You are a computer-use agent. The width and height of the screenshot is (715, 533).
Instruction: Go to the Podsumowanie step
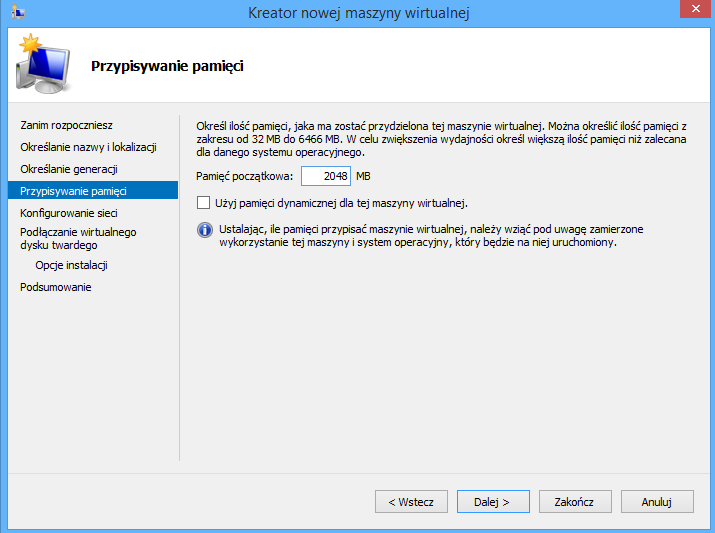(56, 287)
